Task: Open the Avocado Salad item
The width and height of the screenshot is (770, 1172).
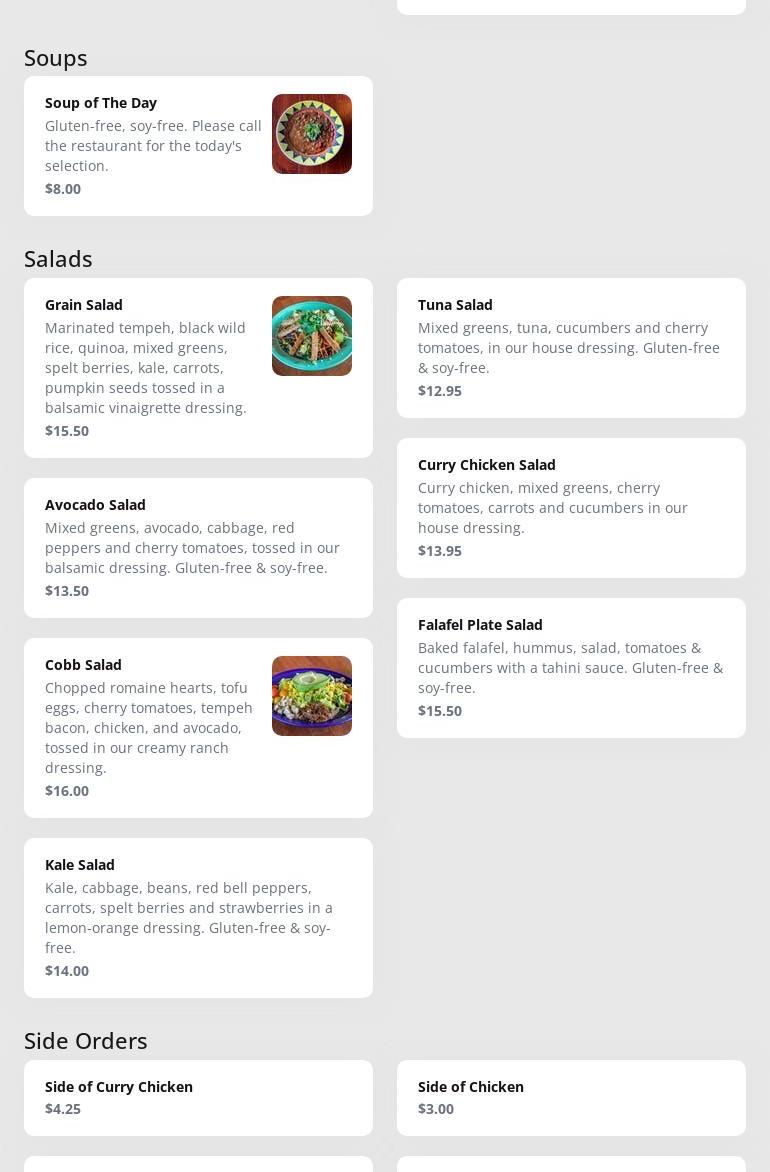Action: click(198, 548)
